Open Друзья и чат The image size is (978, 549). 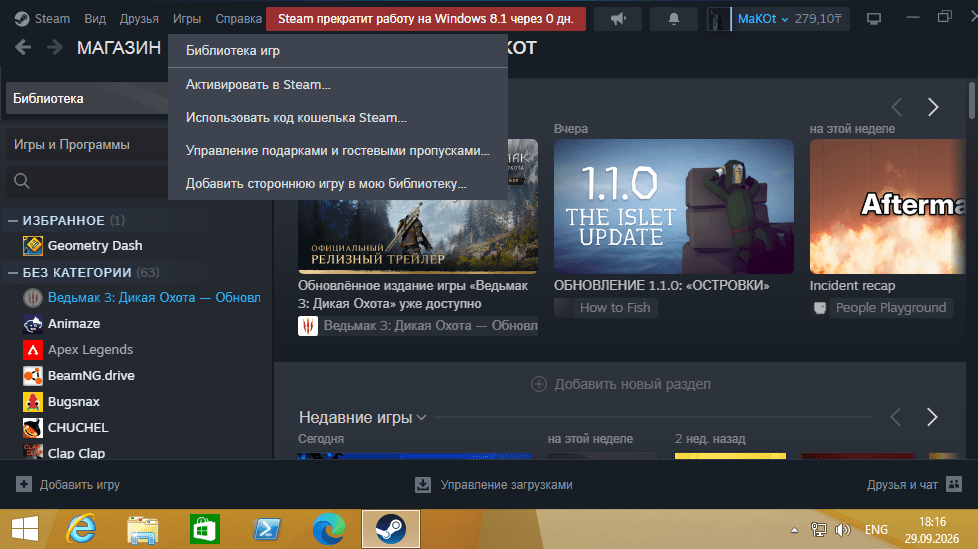click(914, 485)
